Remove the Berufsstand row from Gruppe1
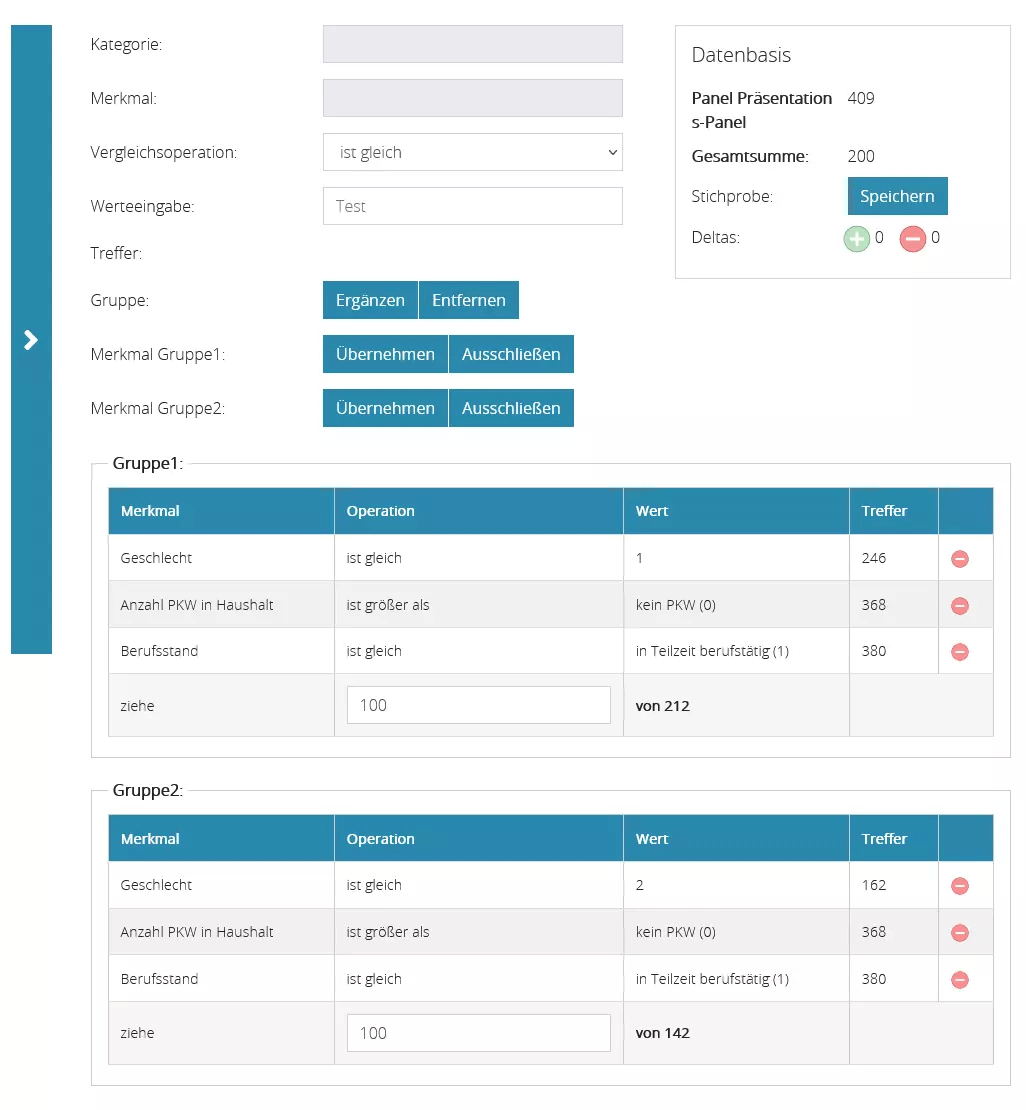1026x1110 pixels. (x=960, y=651)
